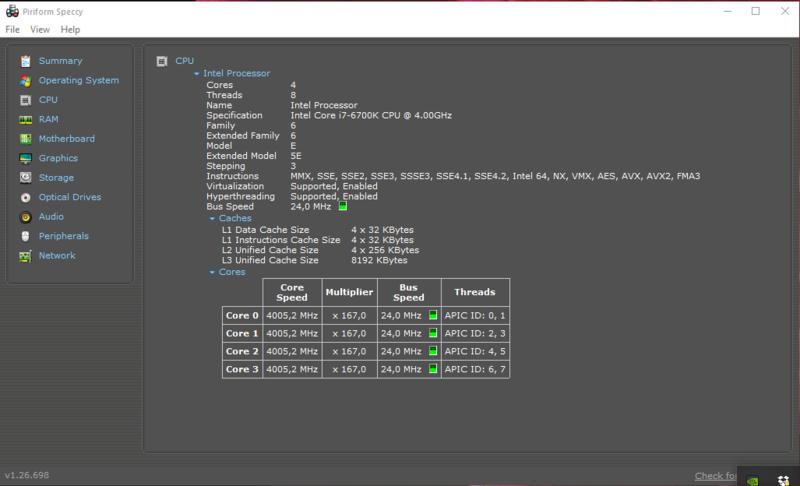Click the Motherboard icon in sidebar

tap(26, 139)
